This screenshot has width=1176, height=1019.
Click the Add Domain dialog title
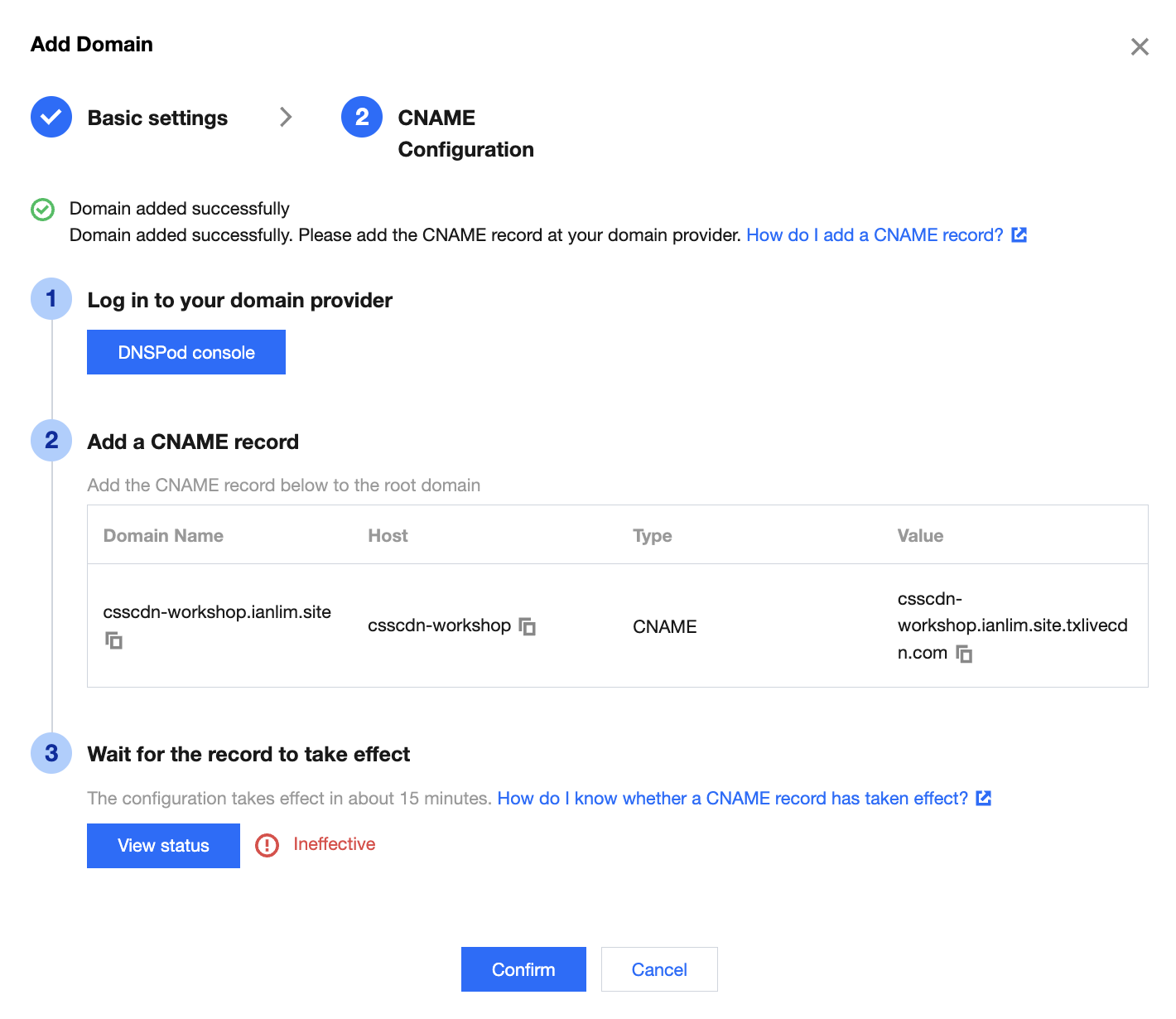click(x=92, y=44)
